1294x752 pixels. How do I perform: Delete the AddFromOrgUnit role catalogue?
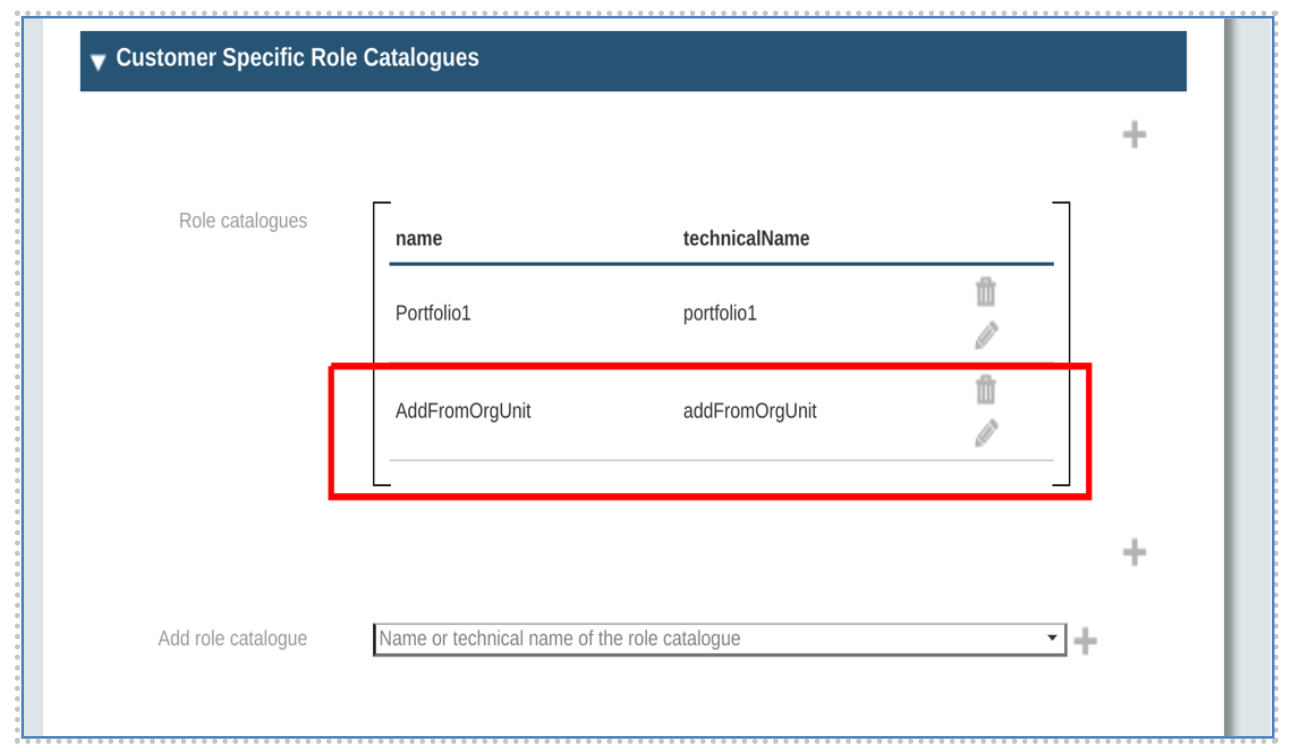[985, 389]
